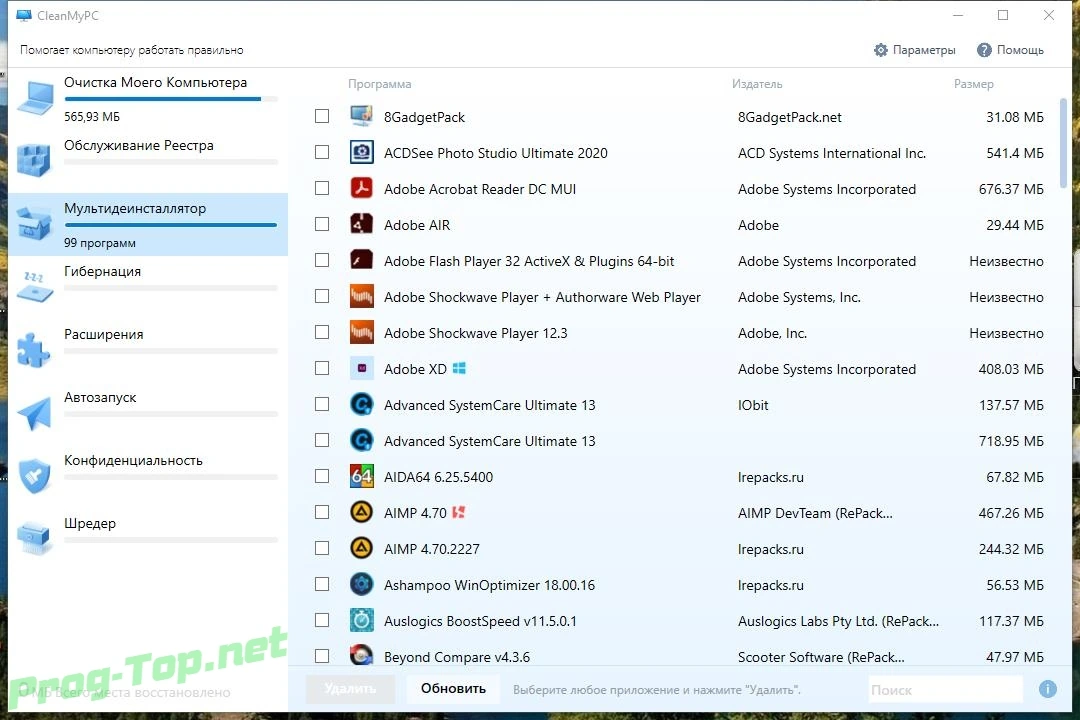Check the AIMP 4.70.2227 checkbox
The width and height of the screenshot is (1080, 720).
(x=322, y=548)
